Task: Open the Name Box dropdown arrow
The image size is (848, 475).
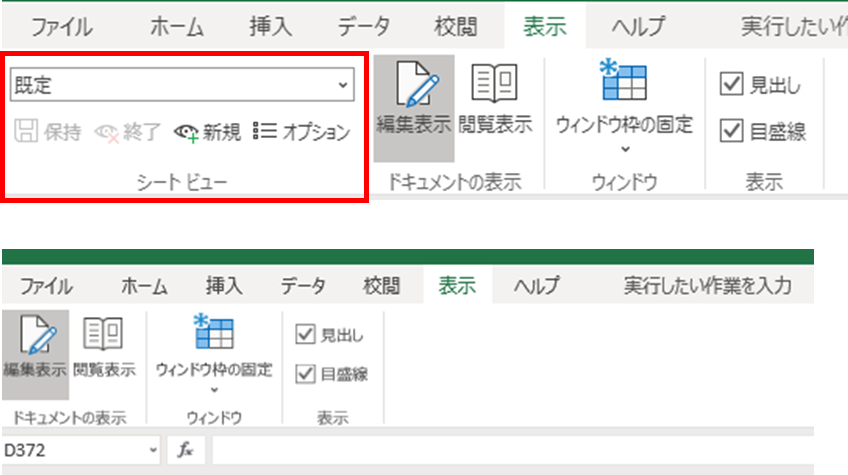Action: pos(153,450)
